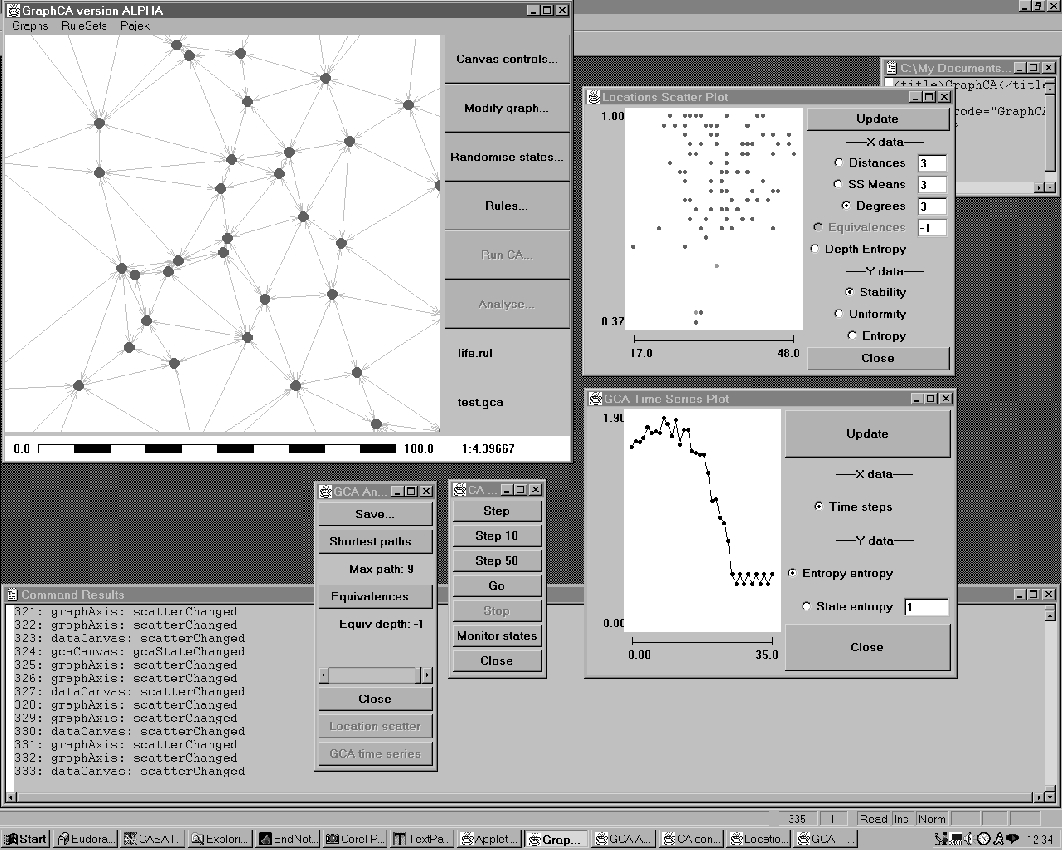Click the Shortest paths button
1062x850 pixels.
(x=375, y=541)
